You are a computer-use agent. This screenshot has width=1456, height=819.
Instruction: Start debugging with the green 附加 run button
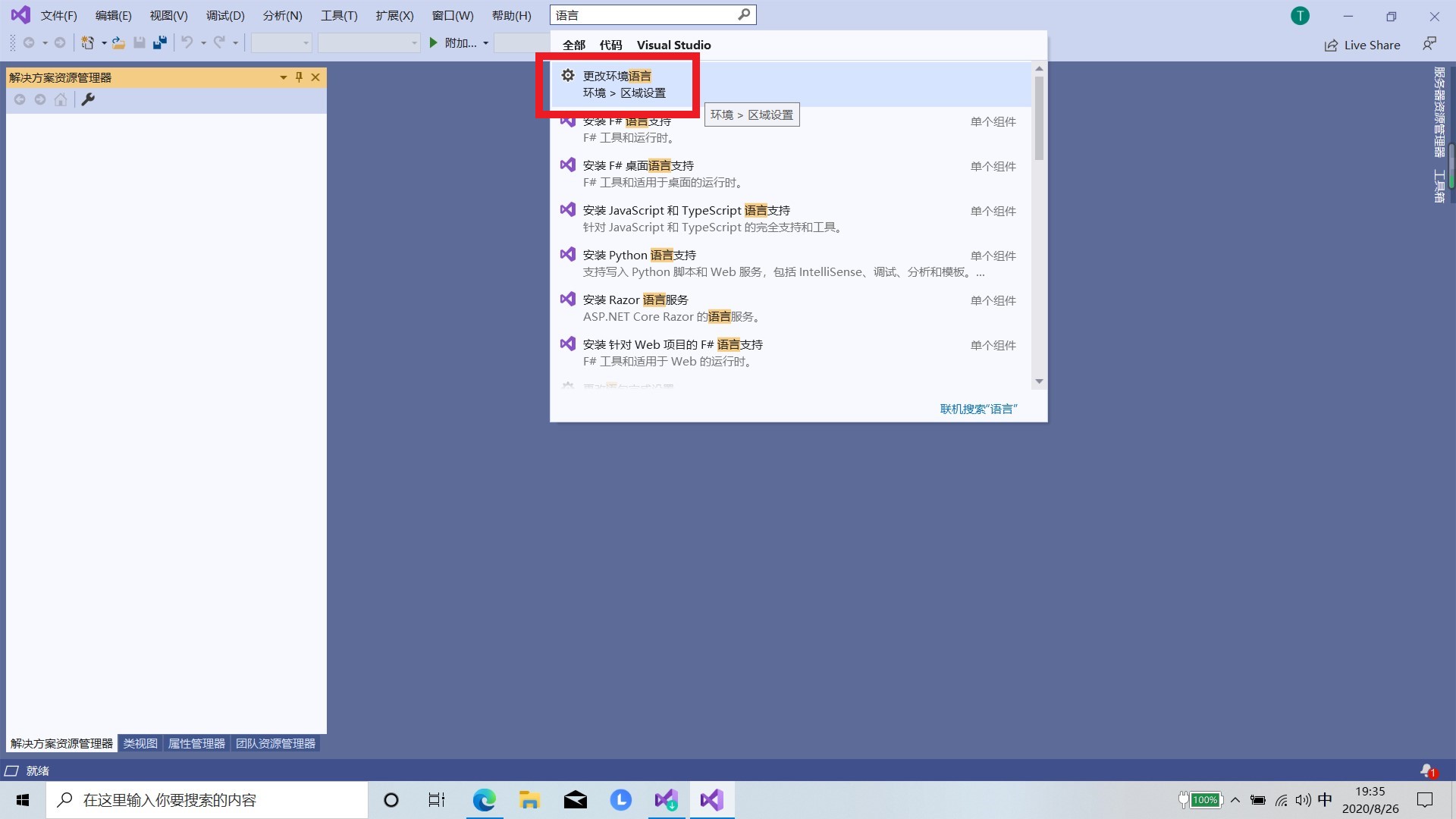click(433, 43)
